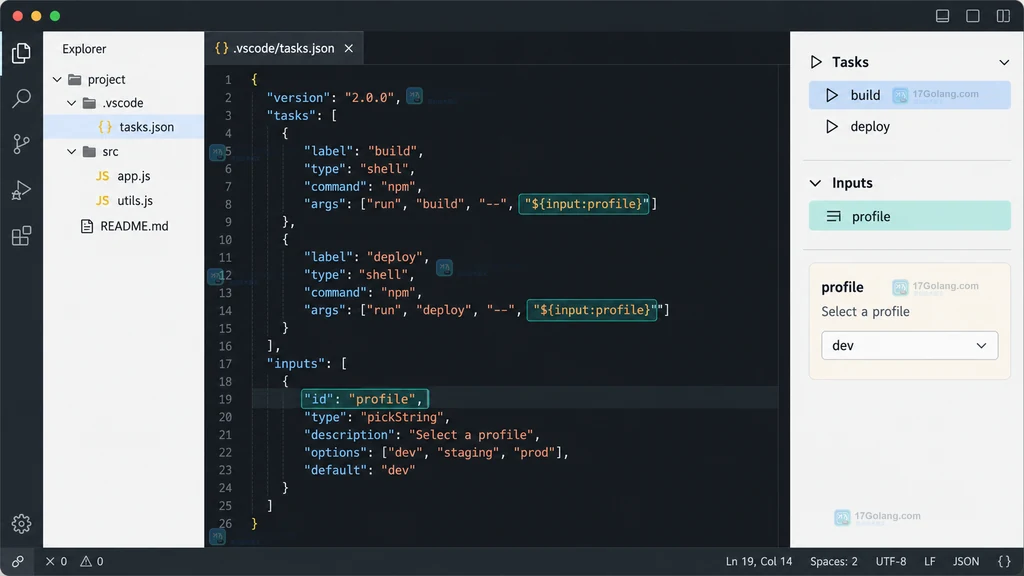This screenshot has width=1024, height=576.
Task: Run the deploy task play icon
Action: pyautogui.click(x=831, y=127)
